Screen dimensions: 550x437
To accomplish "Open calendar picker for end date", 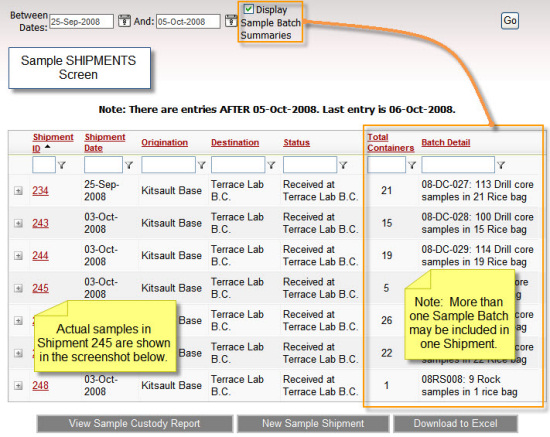I will [x=231, y=21].
